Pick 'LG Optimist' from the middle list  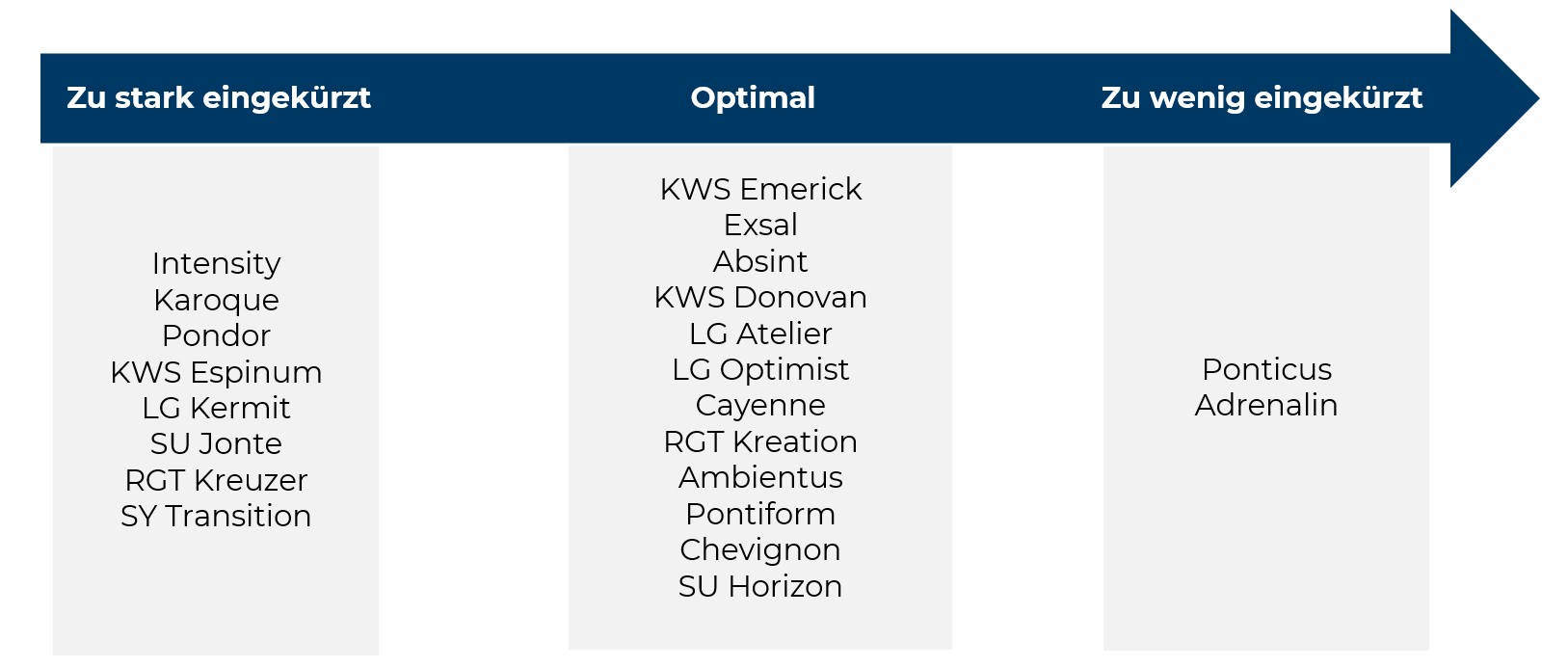760,369
